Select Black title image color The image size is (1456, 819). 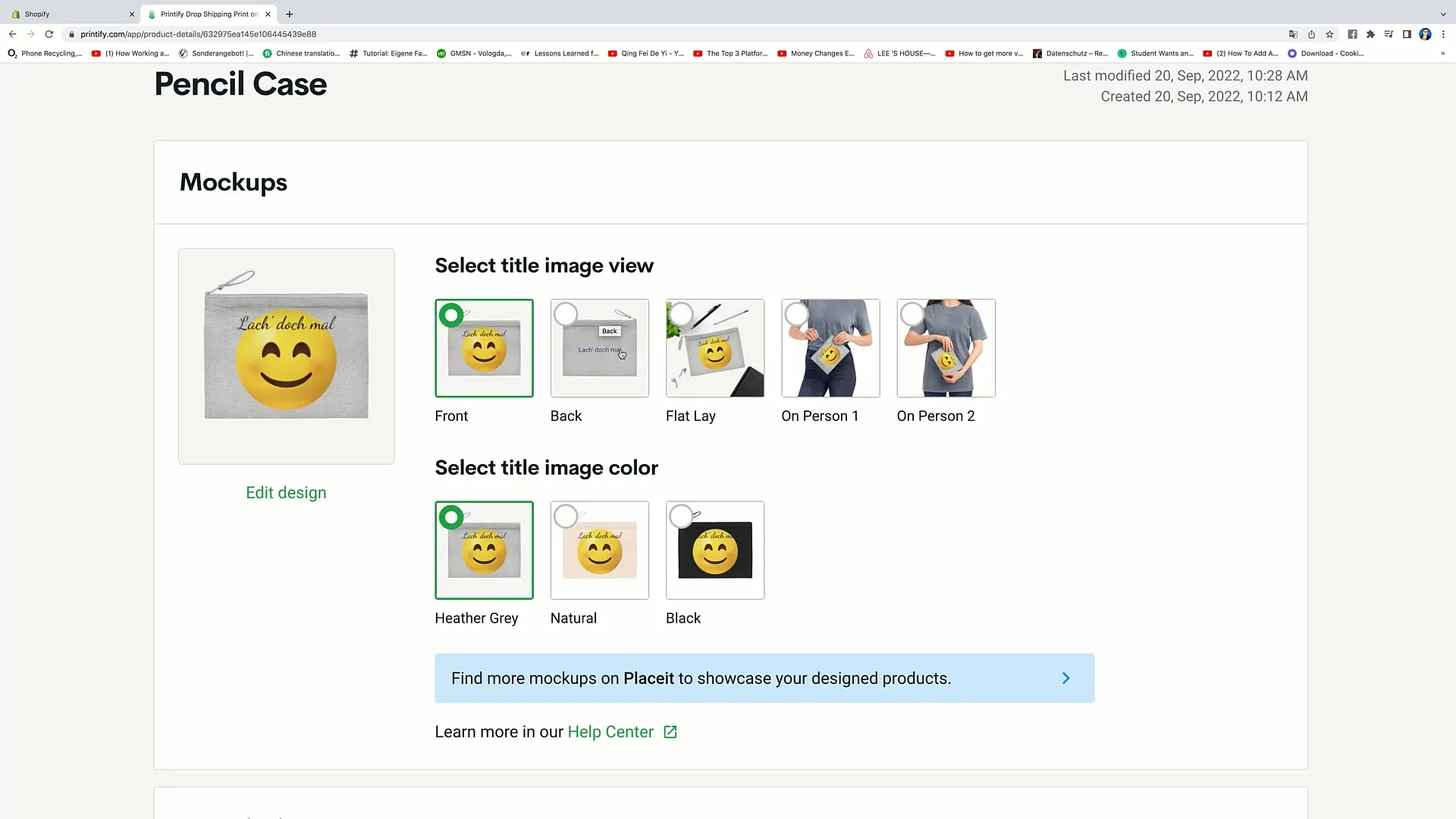[714, 551]
